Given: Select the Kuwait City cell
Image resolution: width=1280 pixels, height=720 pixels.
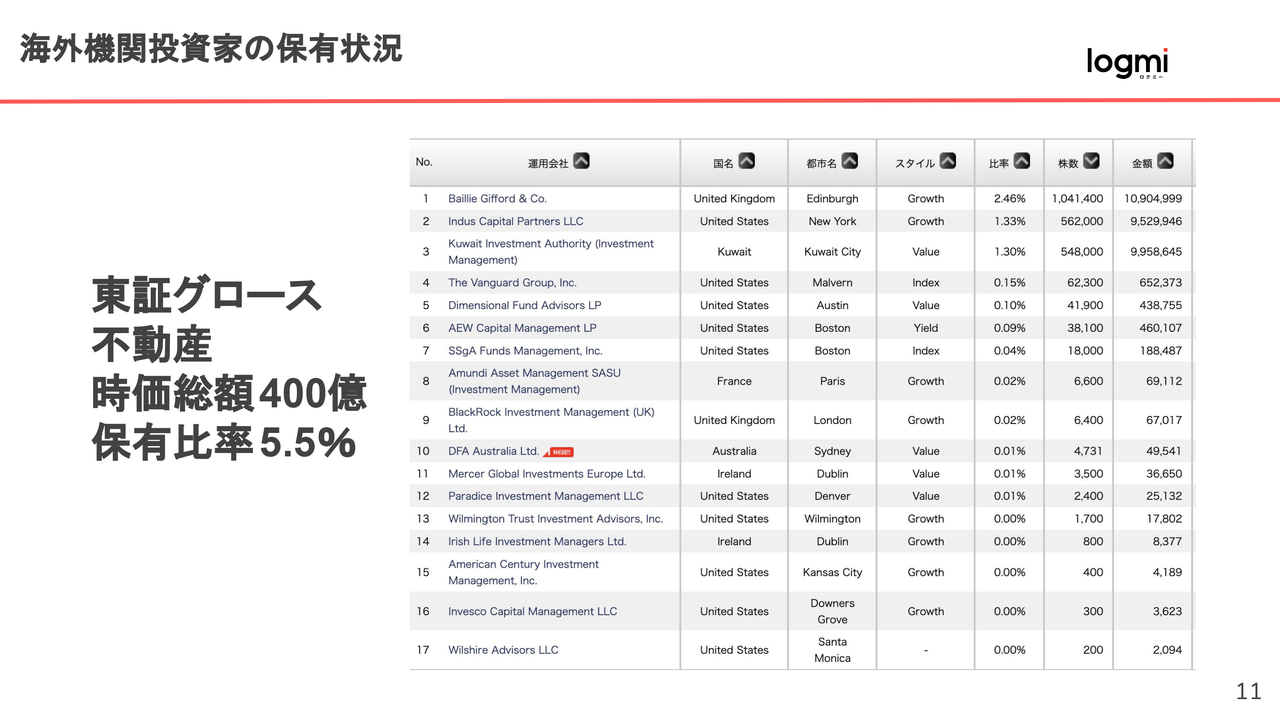Looking at the screenshot, I should (x=832, y=252).
